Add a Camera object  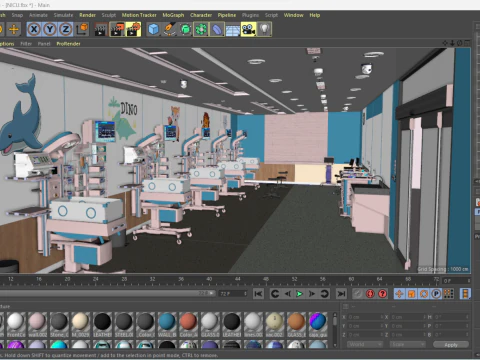(248, 29)
